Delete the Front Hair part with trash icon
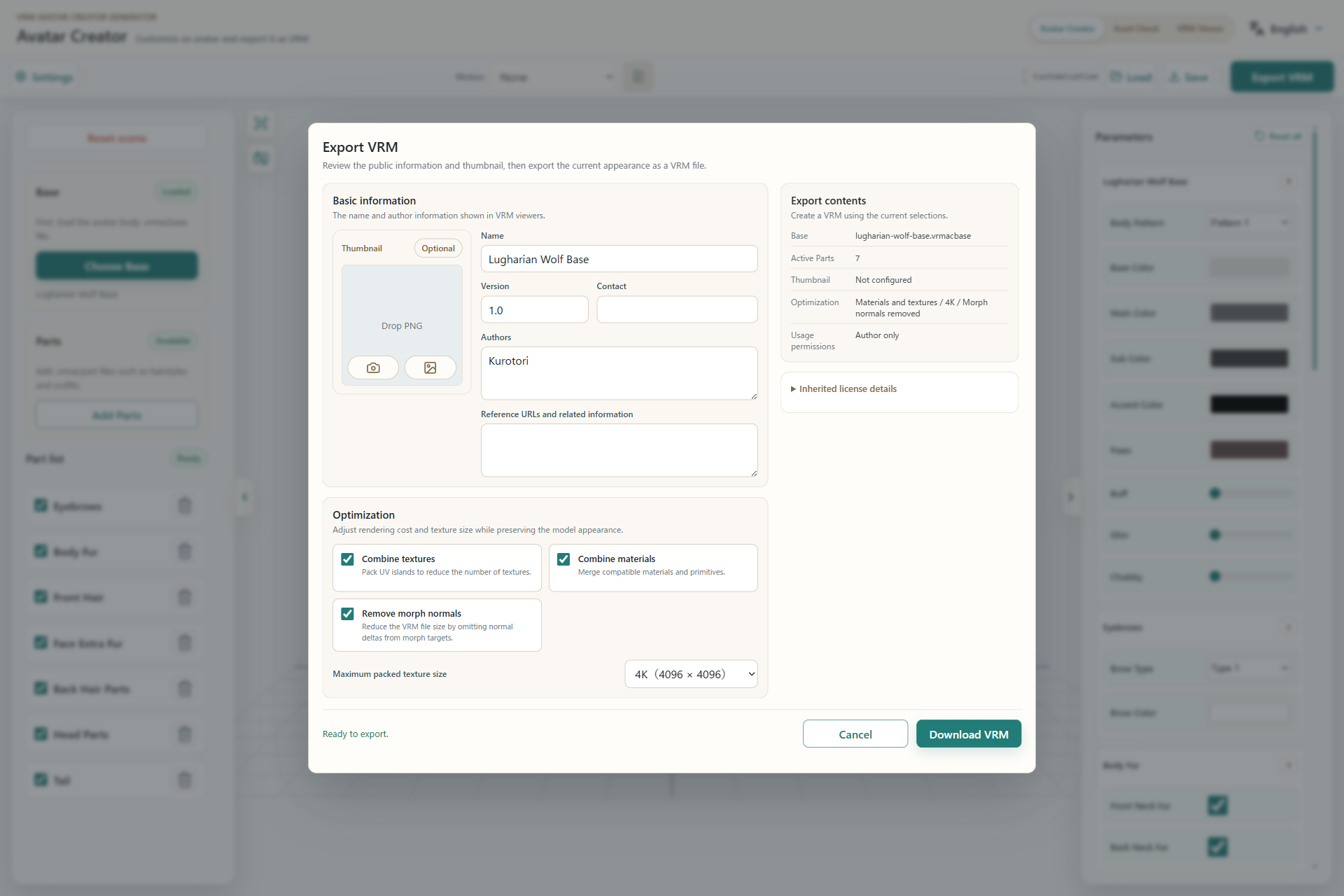1344x896 pixels. tap(185, 597)
